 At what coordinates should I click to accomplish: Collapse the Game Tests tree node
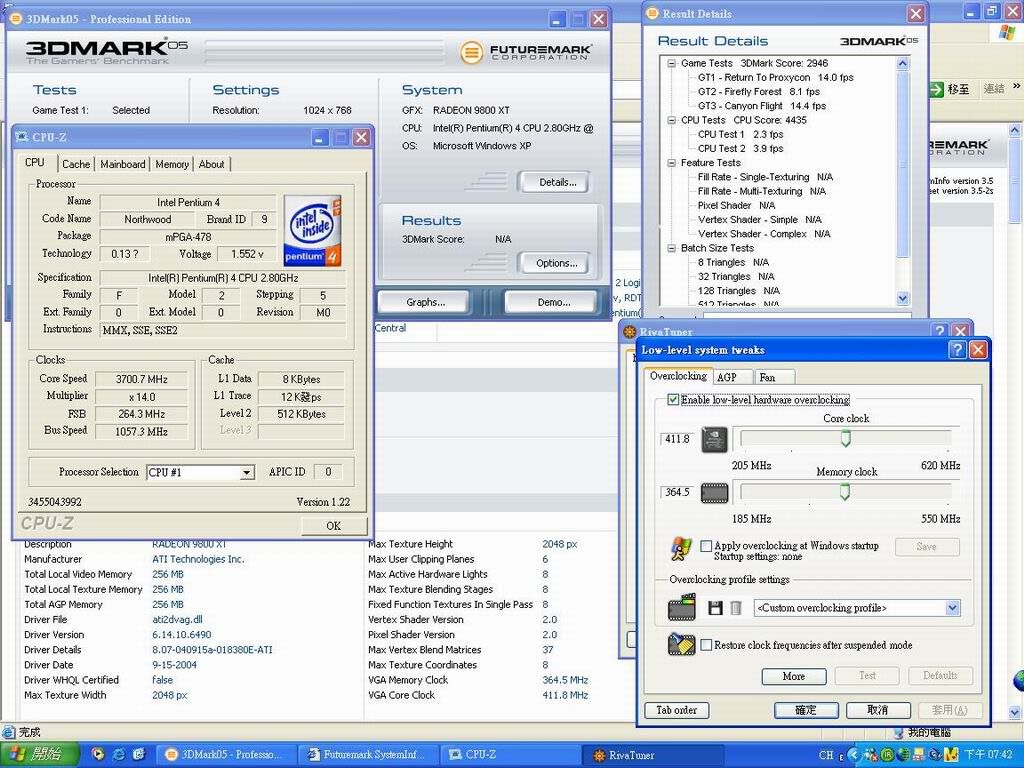pyautogui.click(x=670, y=63)
